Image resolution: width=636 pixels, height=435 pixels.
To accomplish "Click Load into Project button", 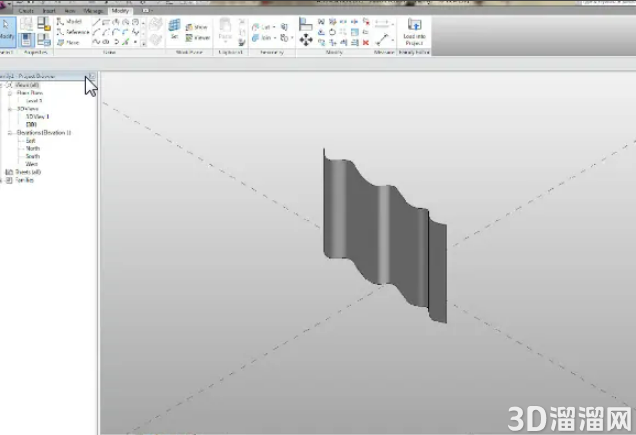I will [x=414, y=32].
